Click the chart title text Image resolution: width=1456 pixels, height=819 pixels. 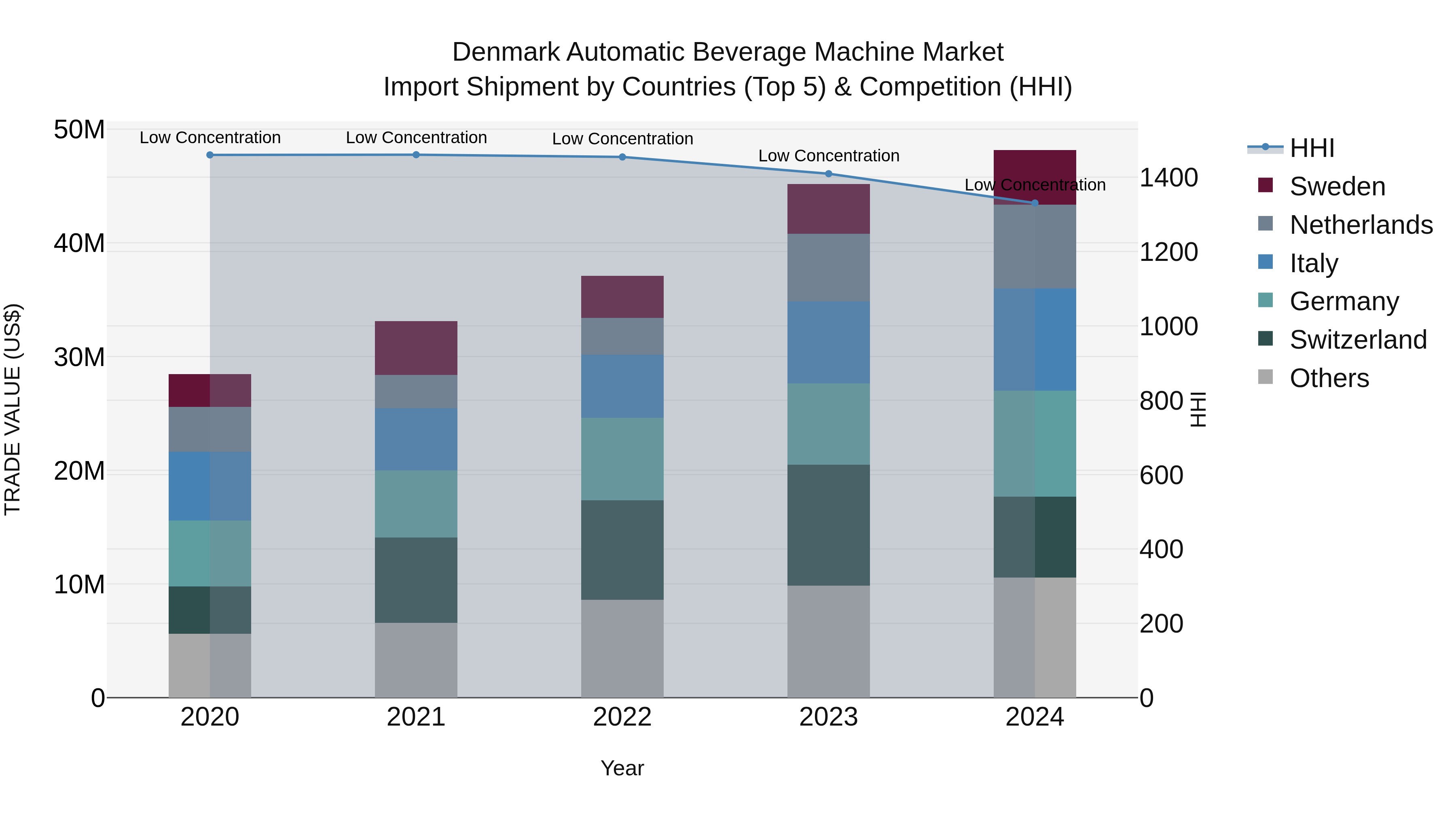pyautogui.click(x=728, y=69)
